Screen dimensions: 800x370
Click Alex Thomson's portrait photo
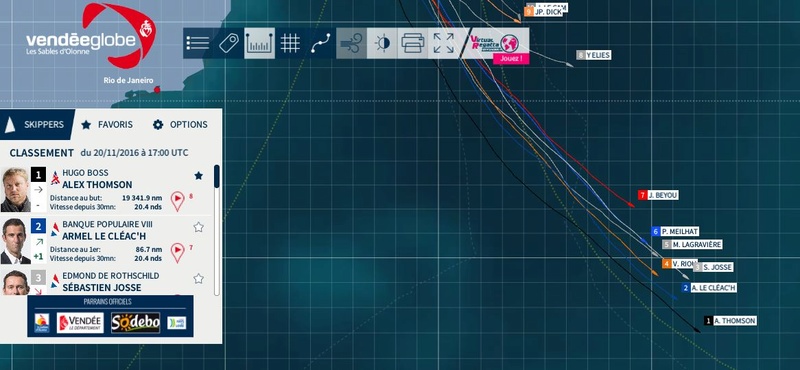coord(15,189)
